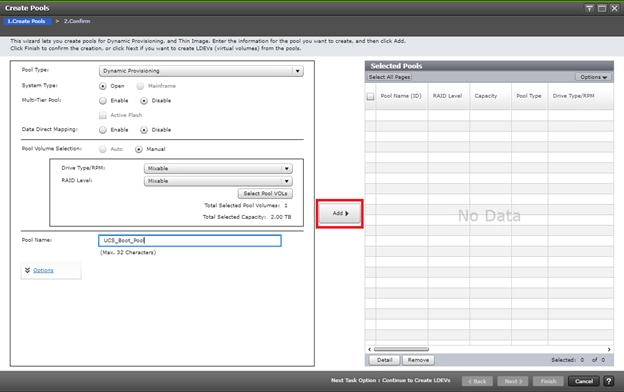The width and height of the screenshot is (624, 392).
Task: Select Mainframe system type radio
Action: click(x=140, y=86)
